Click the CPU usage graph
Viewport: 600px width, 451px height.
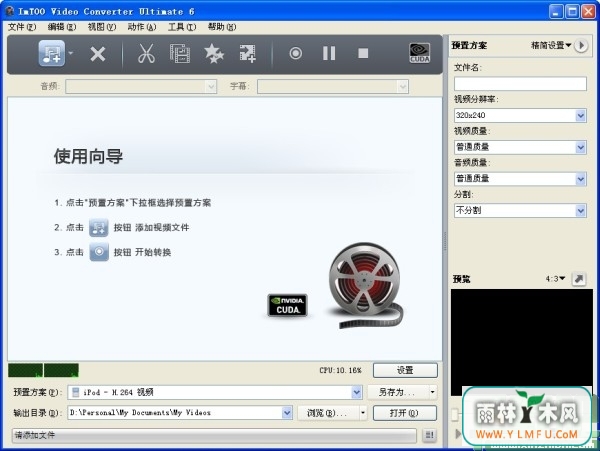coord(43,370)
